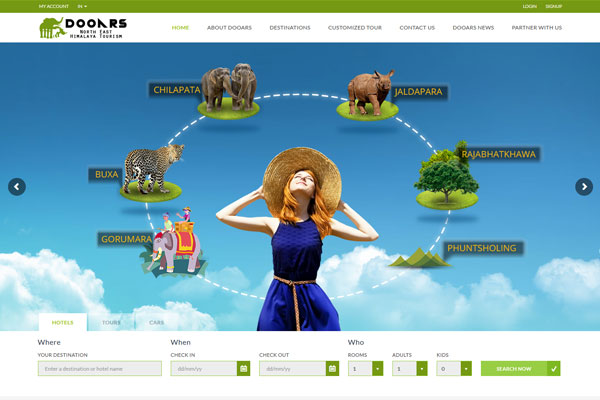Open About Dooars page
The width and height of the screenshot is (600, 400).
coord(229,28)
